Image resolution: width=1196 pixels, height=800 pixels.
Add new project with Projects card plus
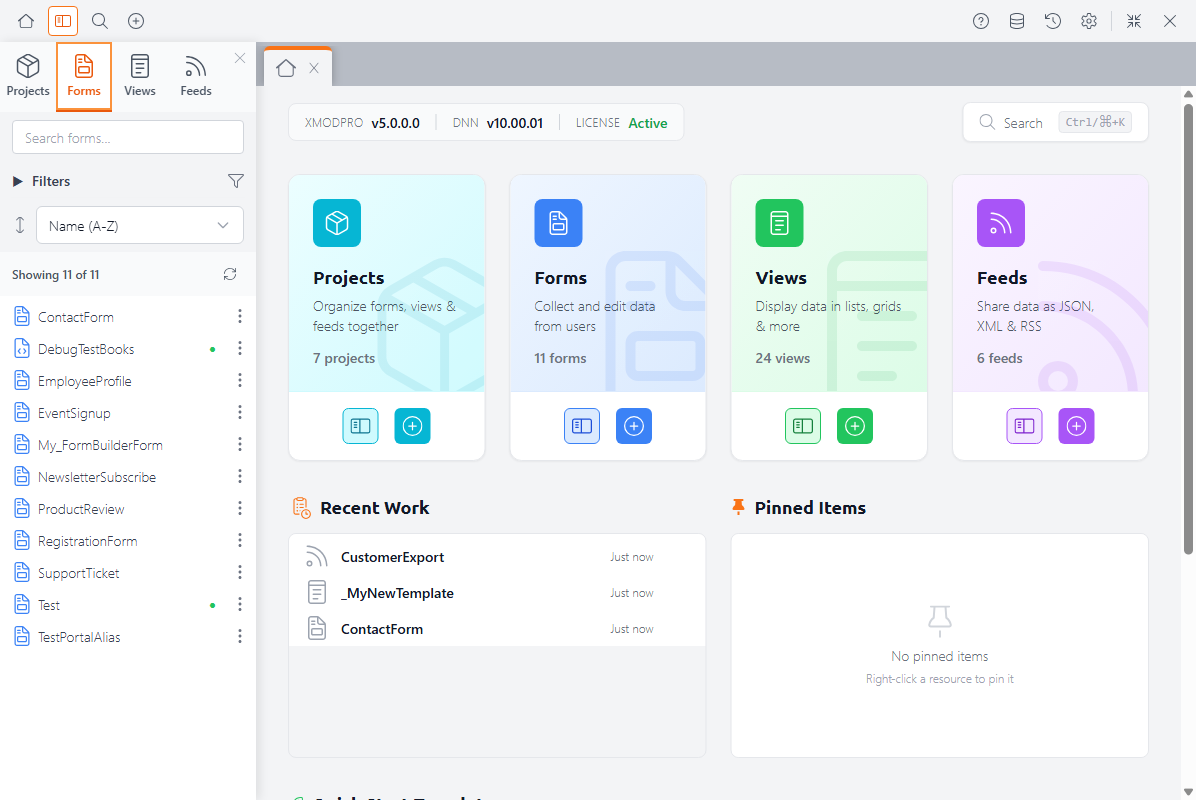pyautogui.click(x=412, y=426)
